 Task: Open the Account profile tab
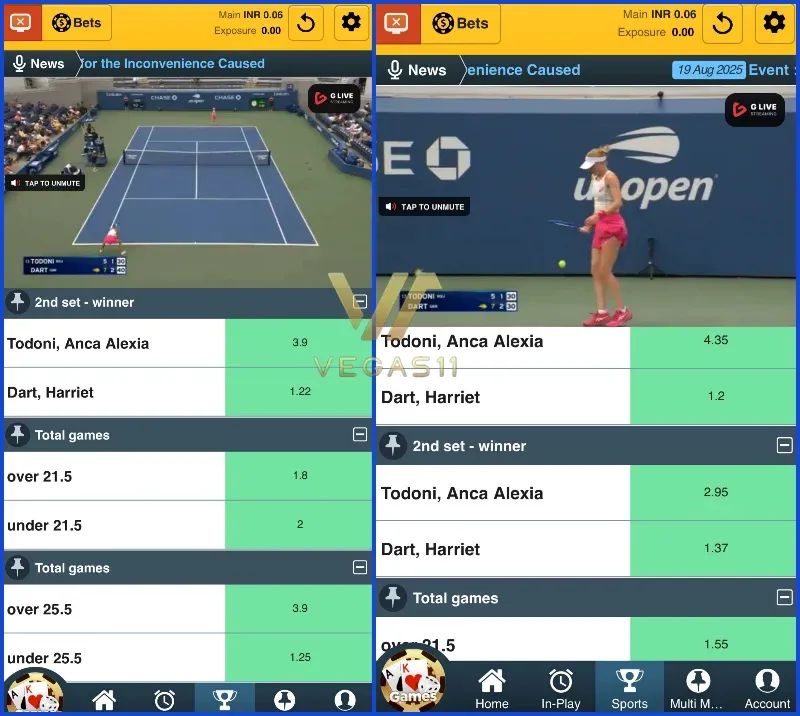tap(767, 688)
